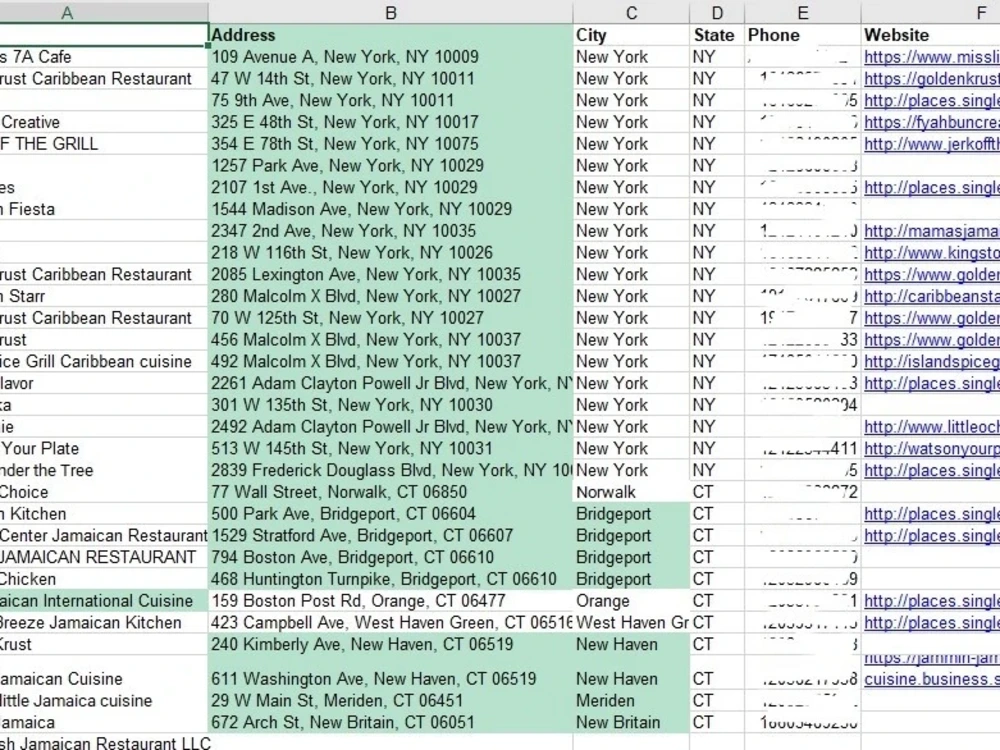Image resolution: width=1000 pixels, height=750 pixels.
Task: Click the 'JAMAICAN RESTAURANT' name cell
Action: click(x=103, y=557)
